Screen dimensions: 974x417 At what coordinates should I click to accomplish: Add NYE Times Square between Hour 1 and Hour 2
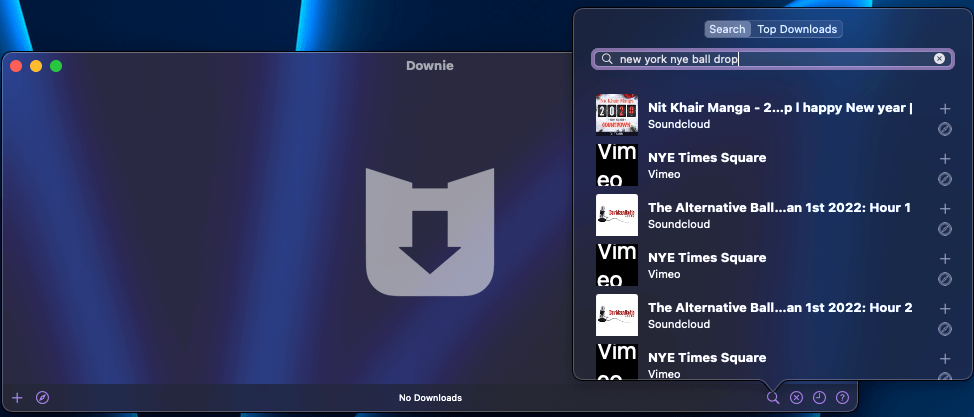pos(945,259)
